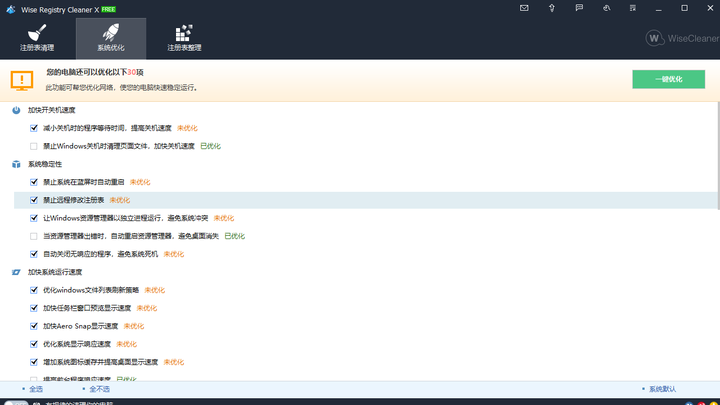The image size is (720, 405).
Task: Click the green FREE badge in title bar
Action: [x=109, y=9]
